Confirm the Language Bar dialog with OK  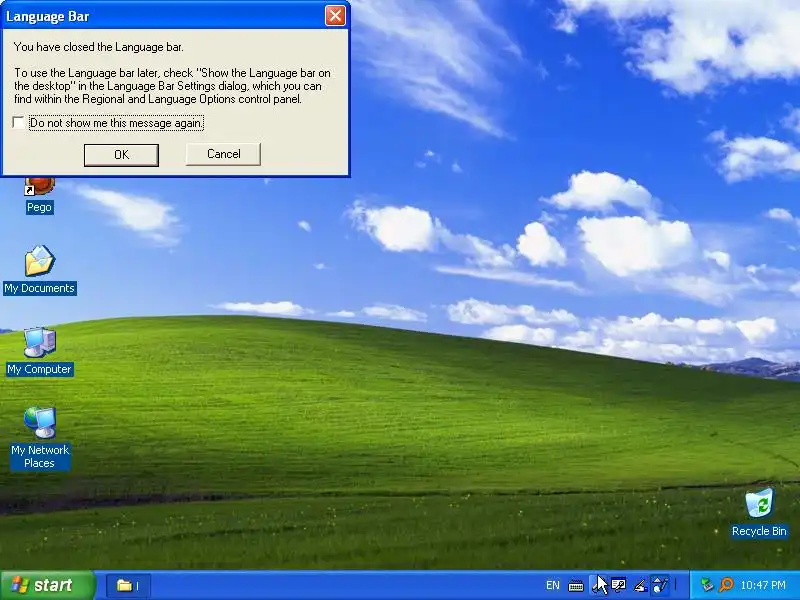[x=121, y=155]
